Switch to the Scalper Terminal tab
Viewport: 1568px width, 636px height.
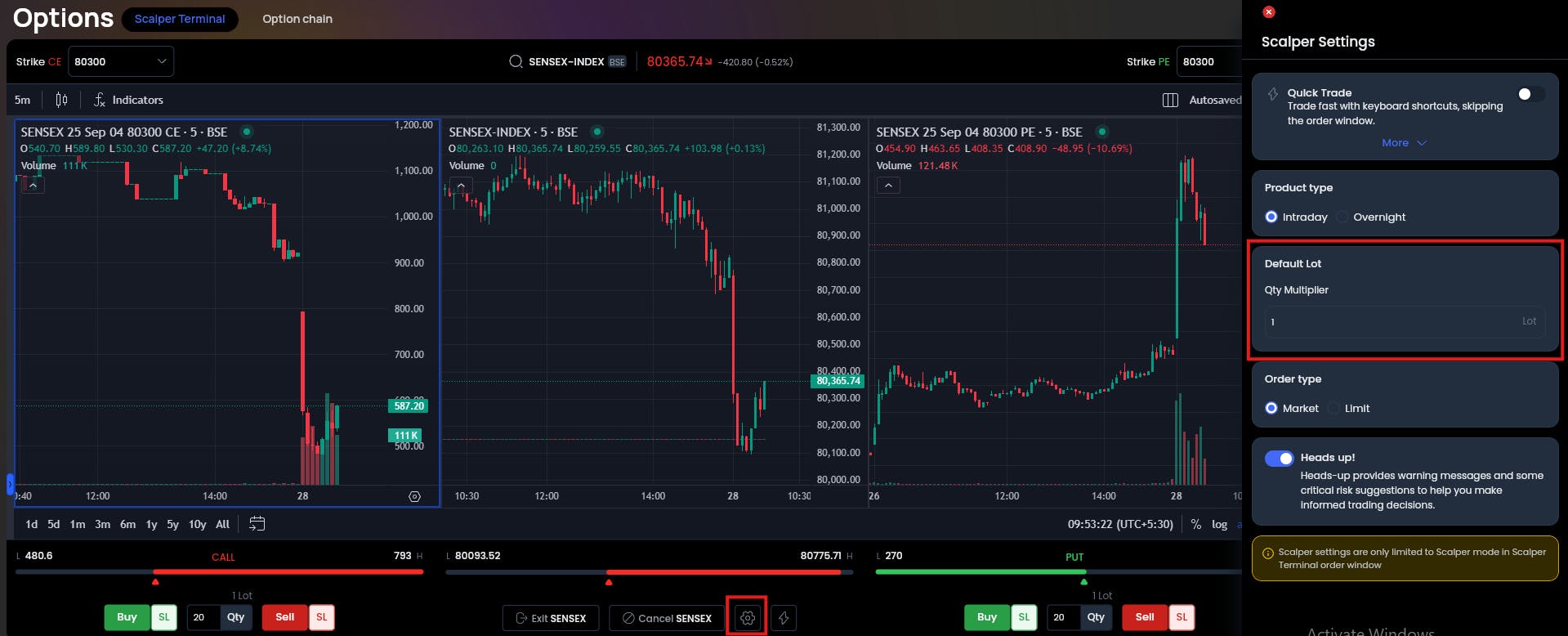[x=180, y=19]
